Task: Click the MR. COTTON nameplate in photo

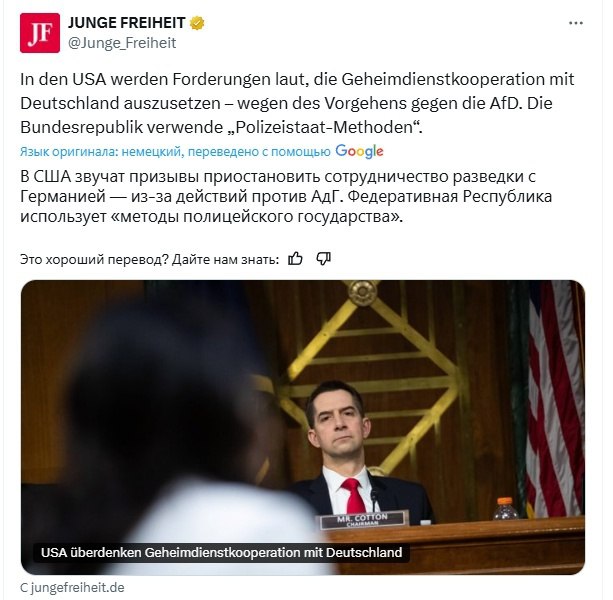Action: coord(362,520)
